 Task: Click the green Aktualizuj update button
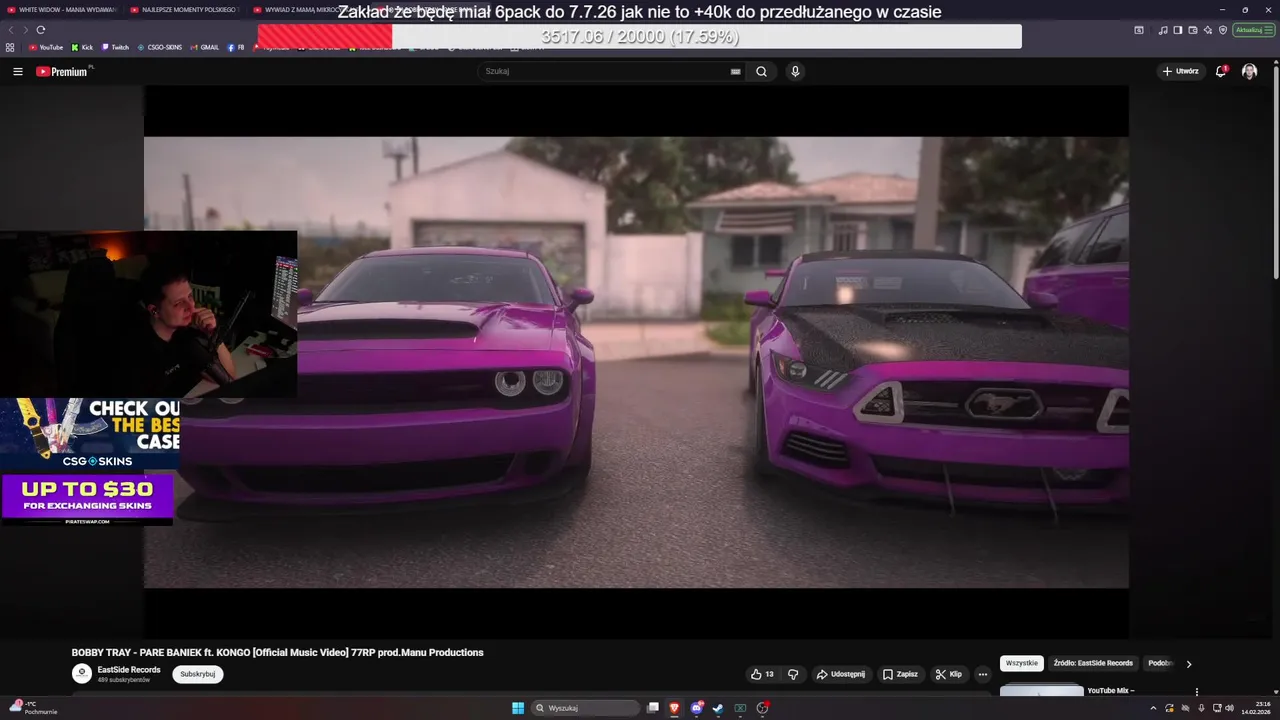click(x=1253, y=30)
